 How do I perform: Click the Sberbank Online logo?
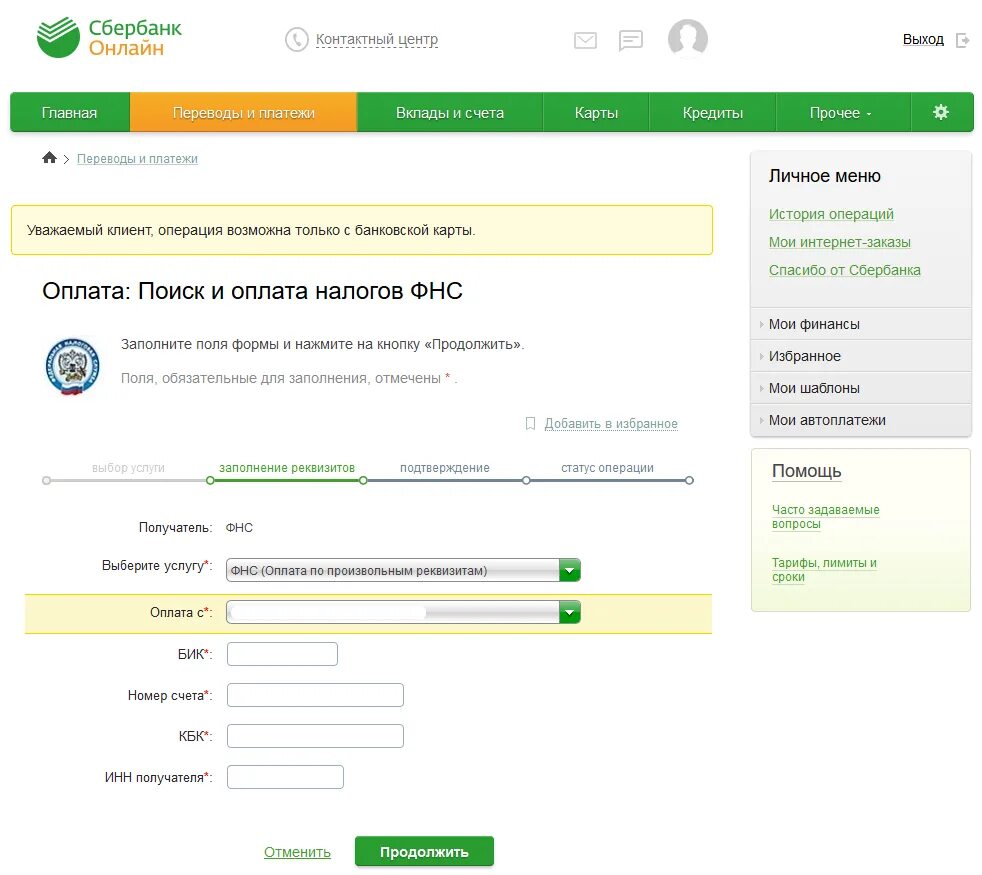110,38
